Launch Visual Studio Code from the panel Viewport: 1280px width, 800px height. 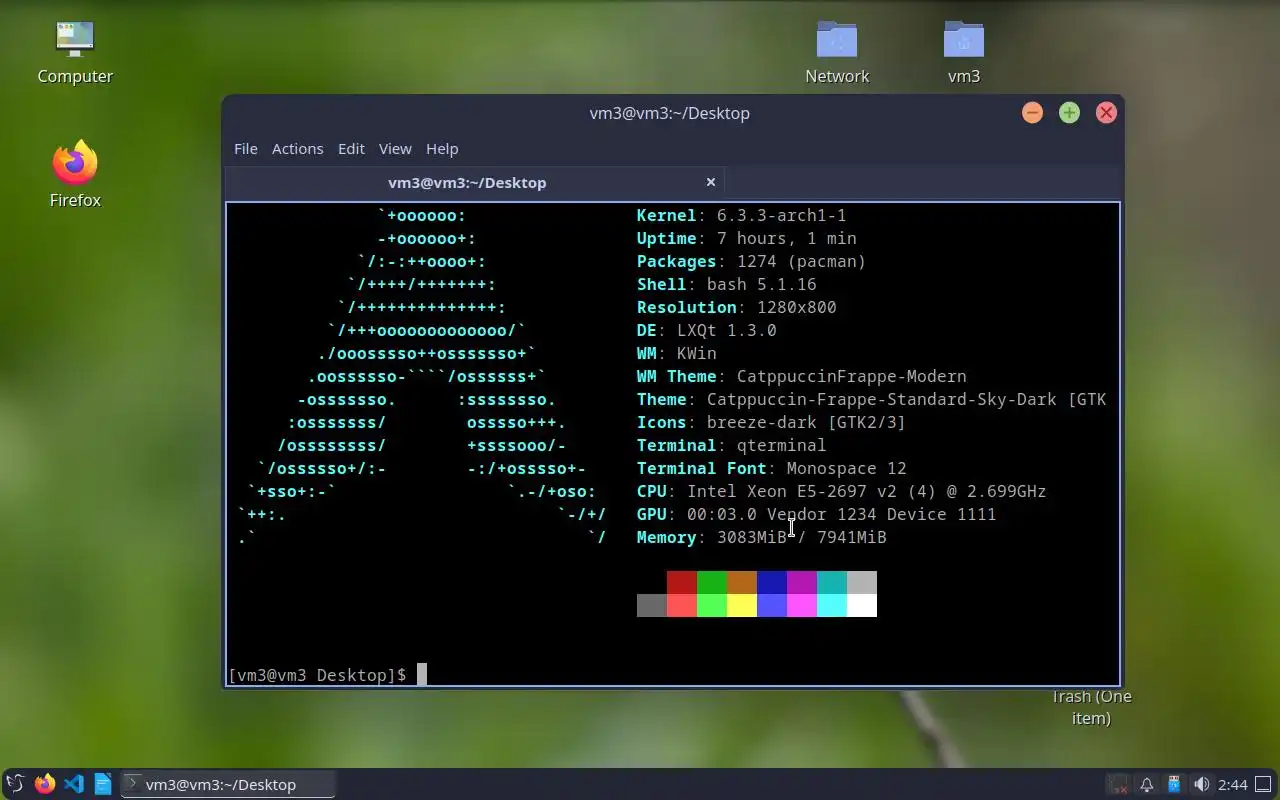point(73,784)
